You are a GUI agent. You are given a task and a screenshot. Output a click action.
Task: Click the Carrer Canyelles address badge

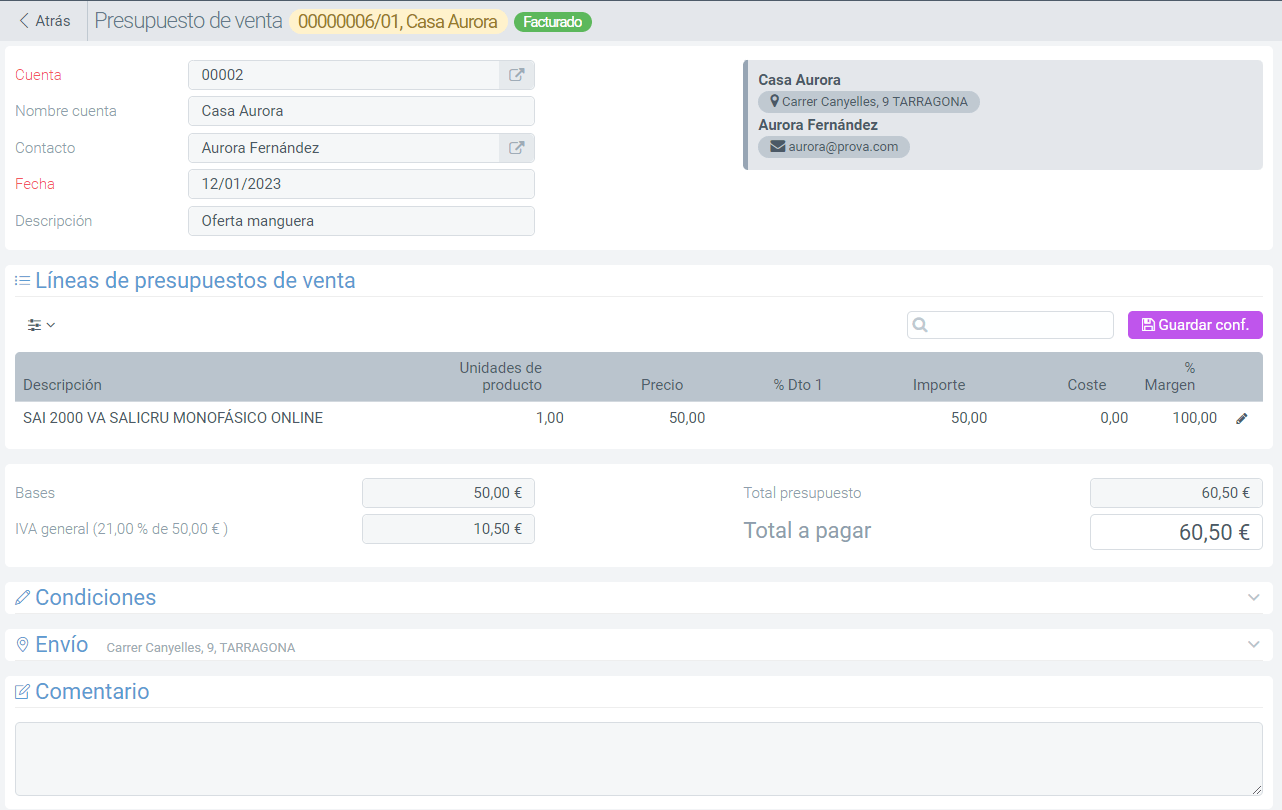pyautogui.click(x=869, y=102)
